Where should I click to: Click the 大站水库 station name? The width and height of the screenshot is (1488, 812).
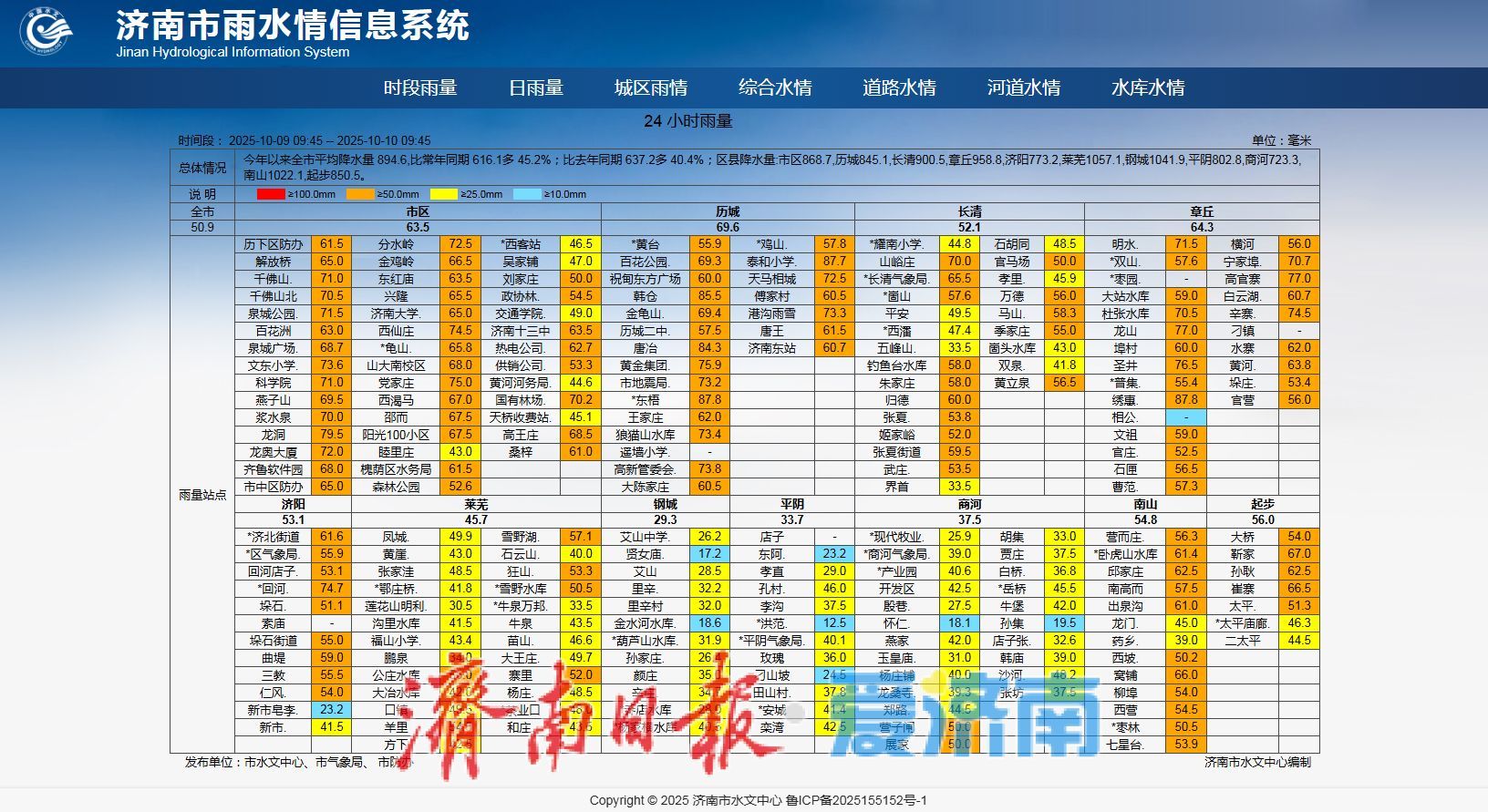pos(1125,296)
